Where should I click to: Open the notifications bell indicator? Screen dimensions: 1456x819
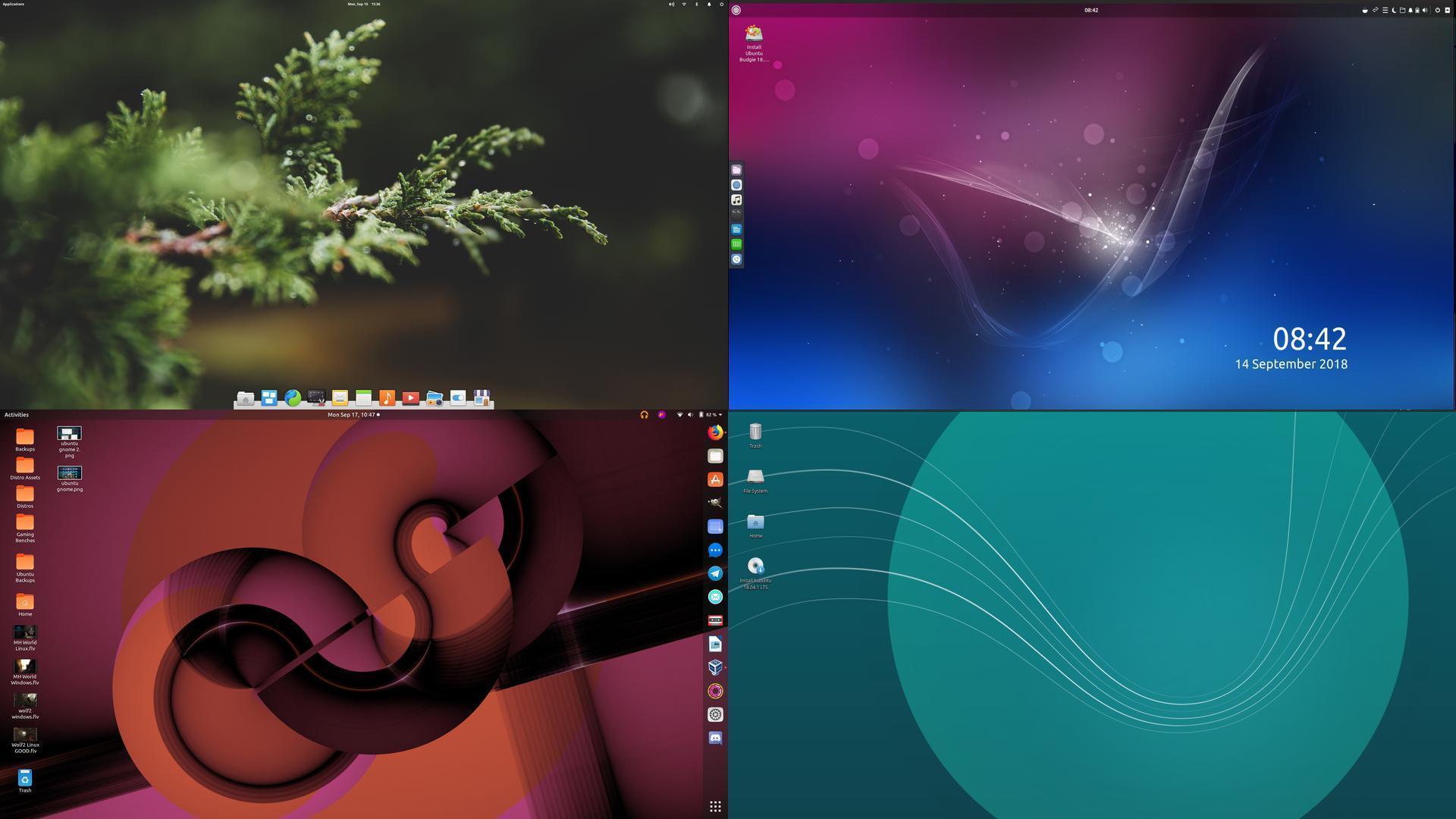[x=1411, y=10]
